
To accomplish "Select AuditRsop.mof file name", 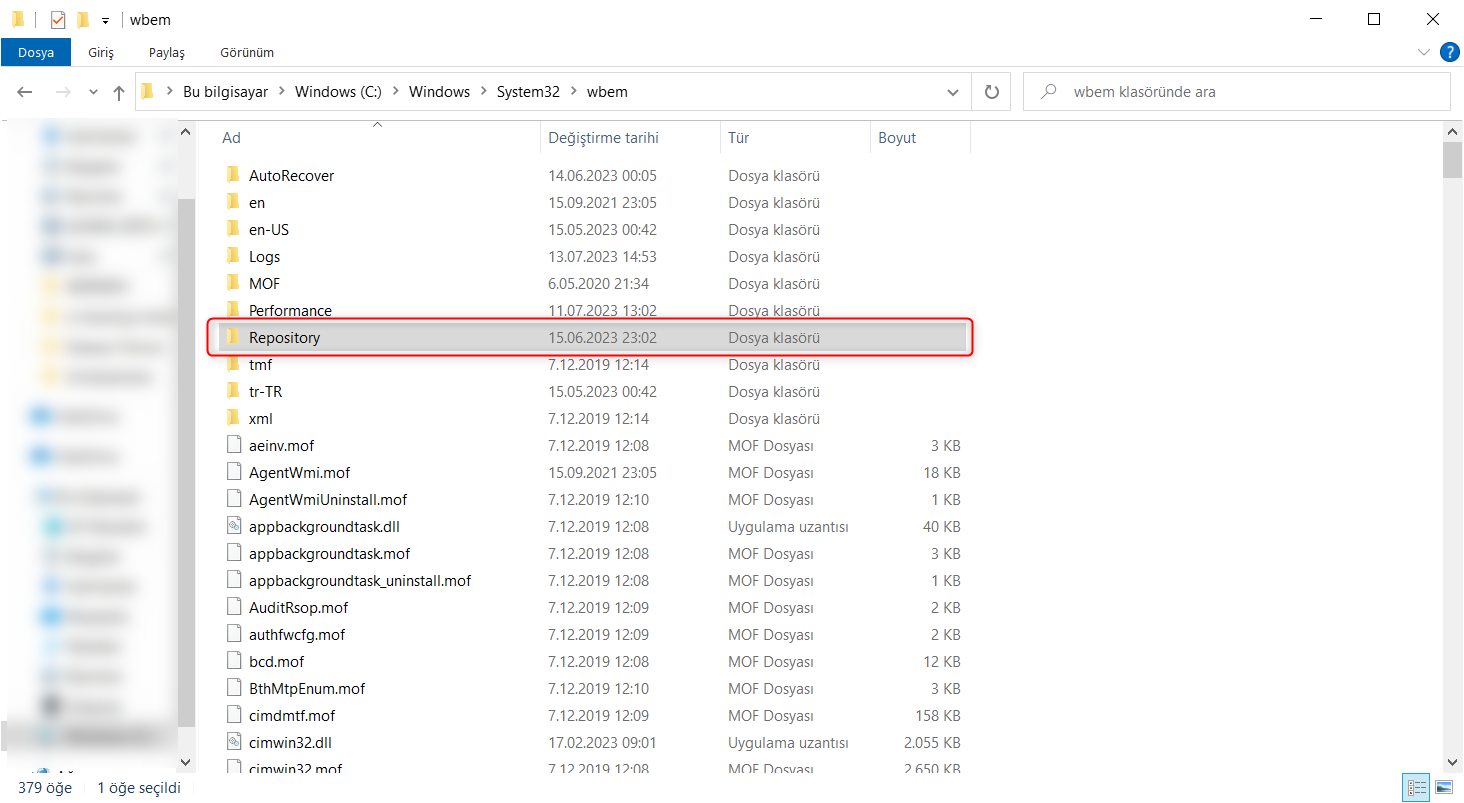I will point(298,607).
